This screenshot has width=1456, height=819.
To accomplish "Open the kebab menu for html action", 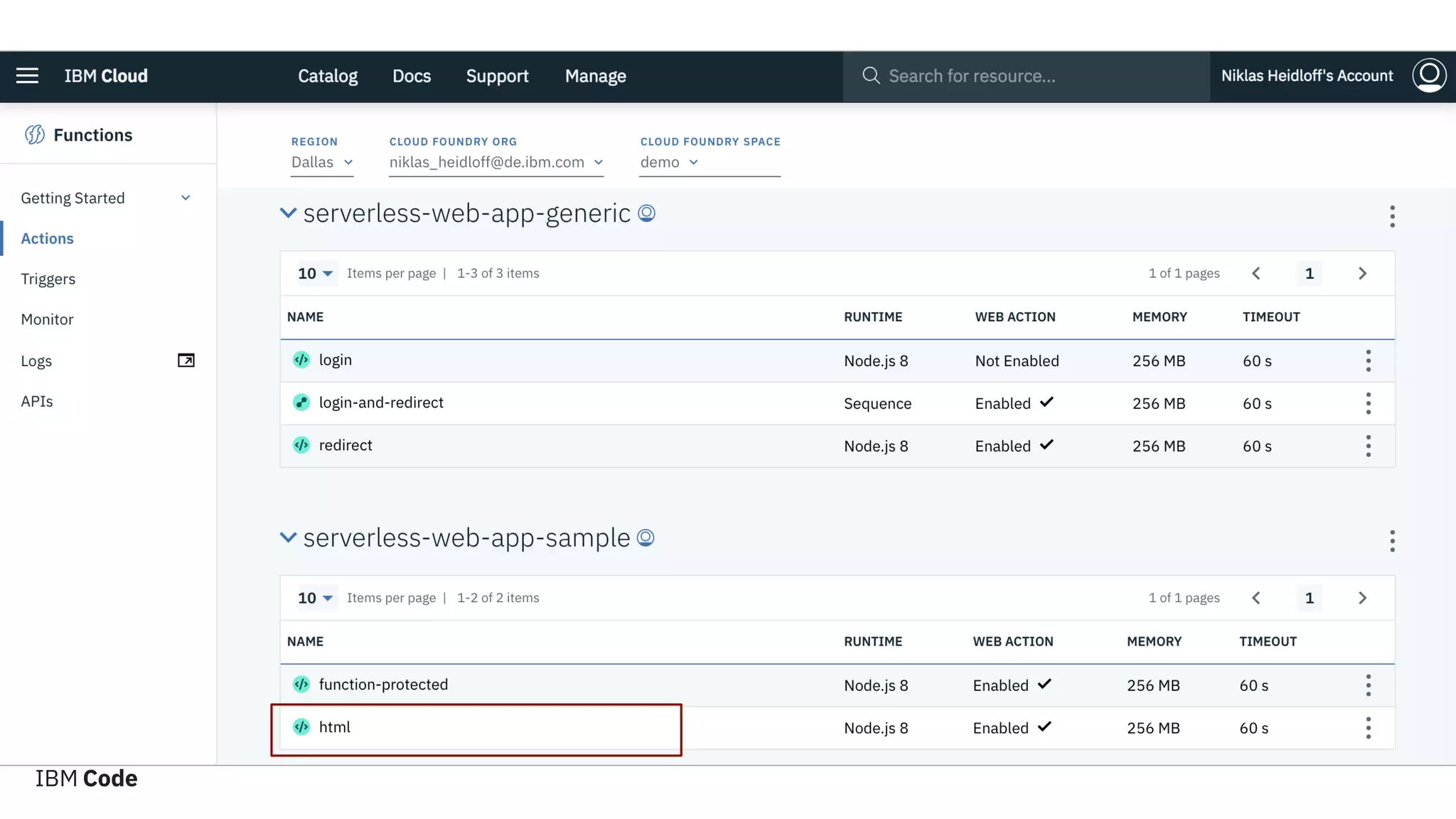I will [x=1368, y=728].
